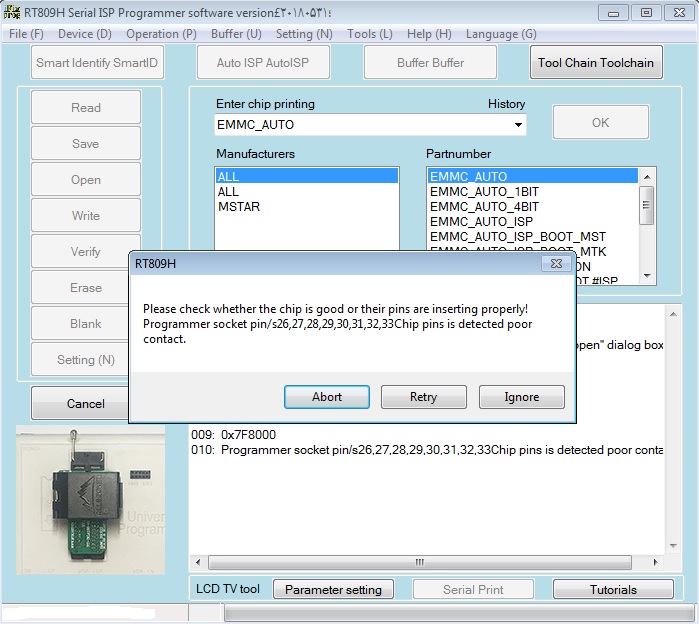Viewport: 699px width, 624px height.
Task: Click Partnumber list scroll down arrow
Action: pos(647,276)
